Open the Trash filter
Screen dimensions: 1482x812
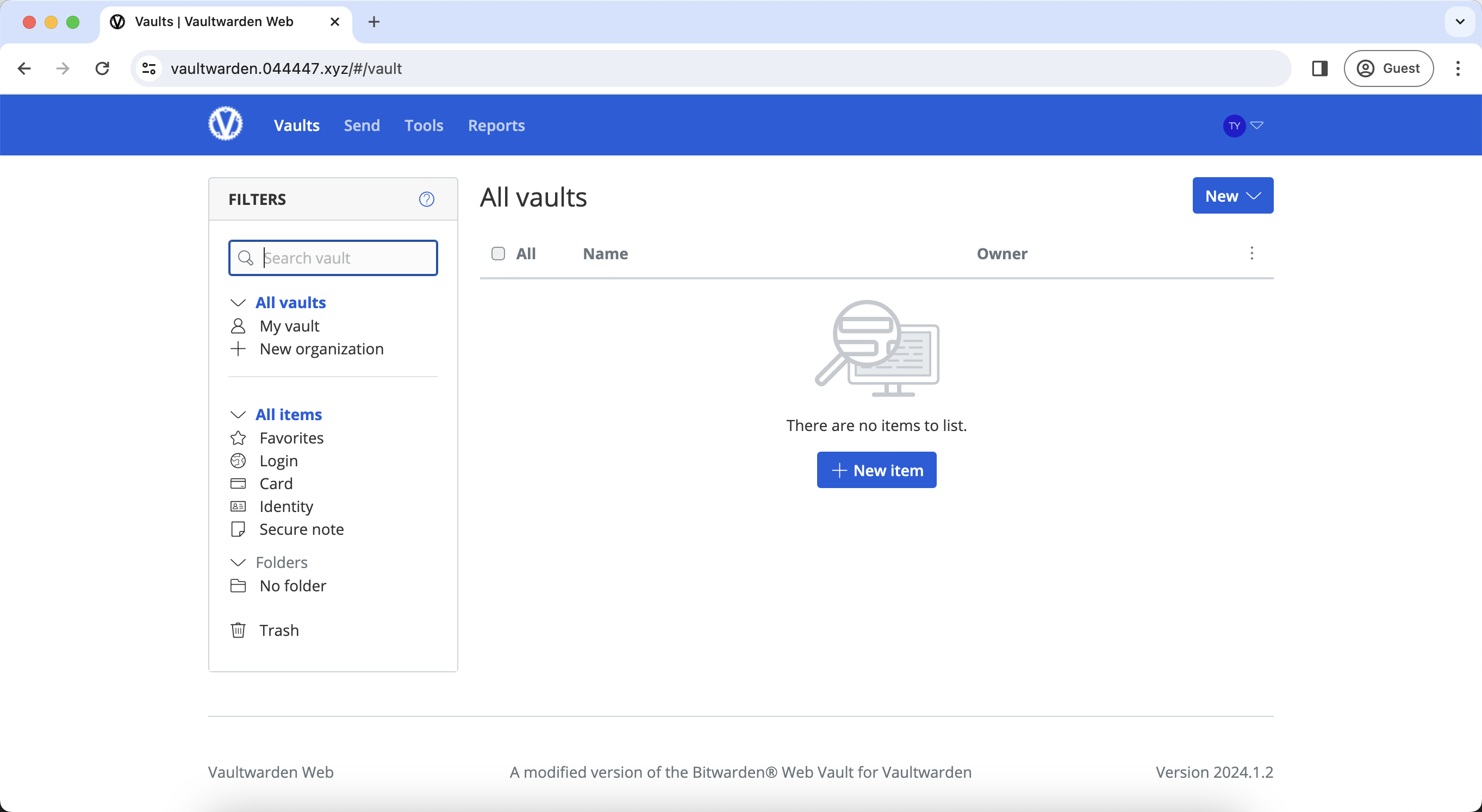[x=278, y=630]
